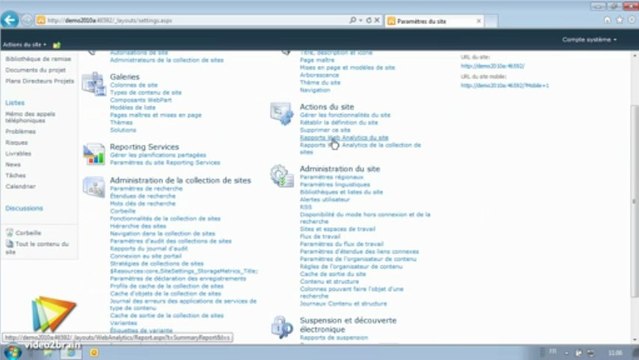This screenshot has height=360, width=639.
Task: Open Discussions in left navigation
Action: (24, 208)
